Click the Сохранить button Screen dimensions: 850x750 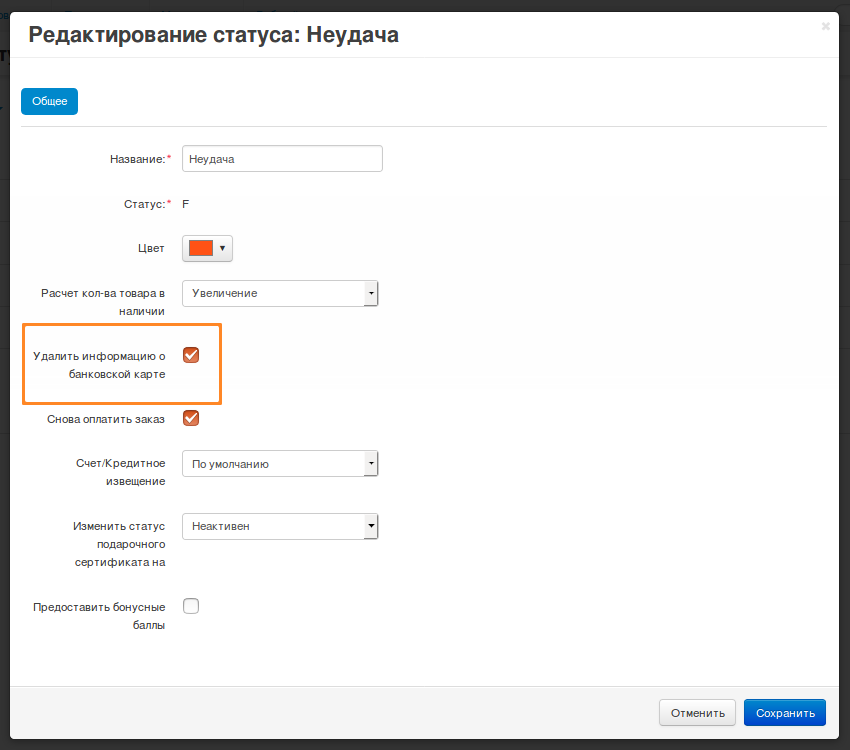point(784,713)
